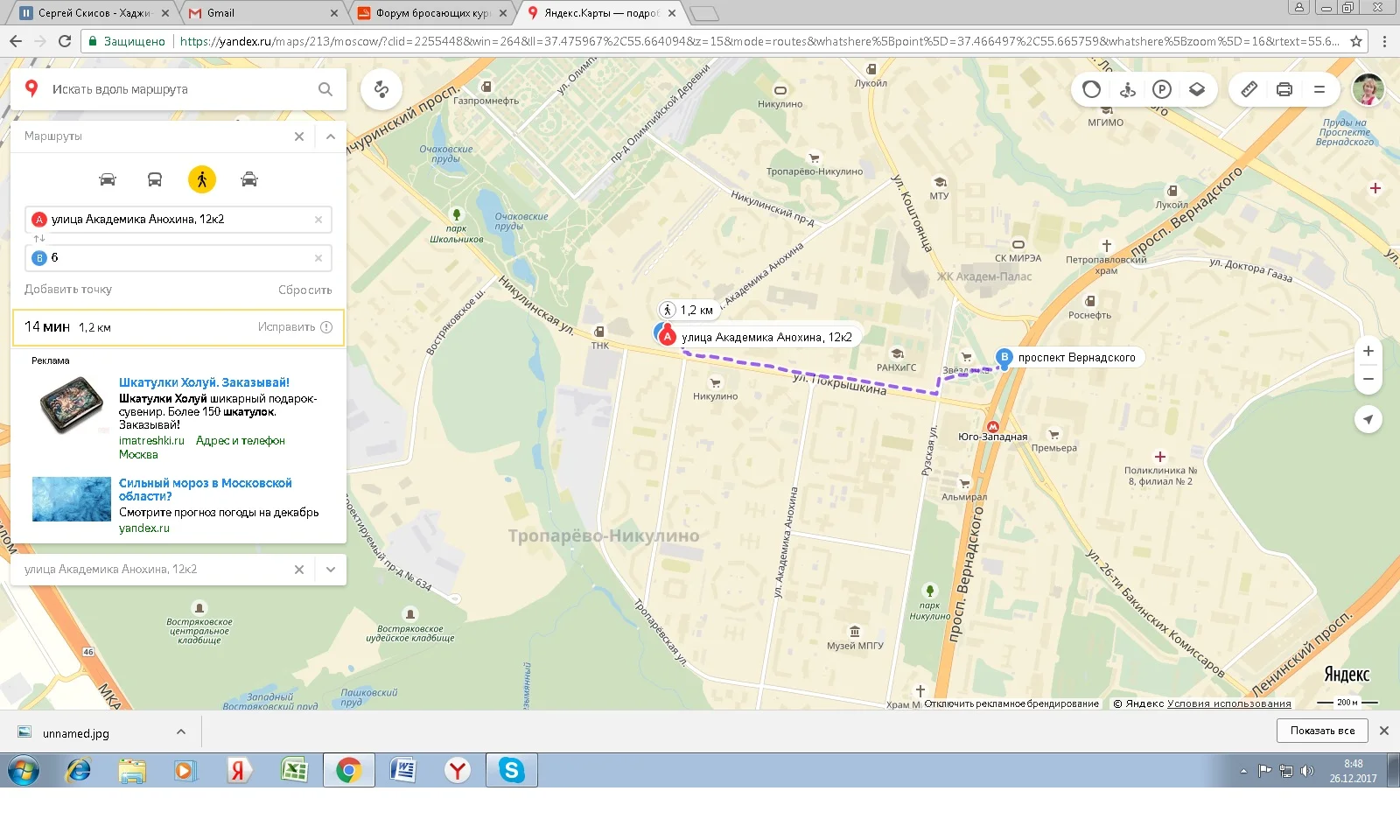The image size is (1400, 840).
Task: Select the car route mode
Action: tap(108, 179)
